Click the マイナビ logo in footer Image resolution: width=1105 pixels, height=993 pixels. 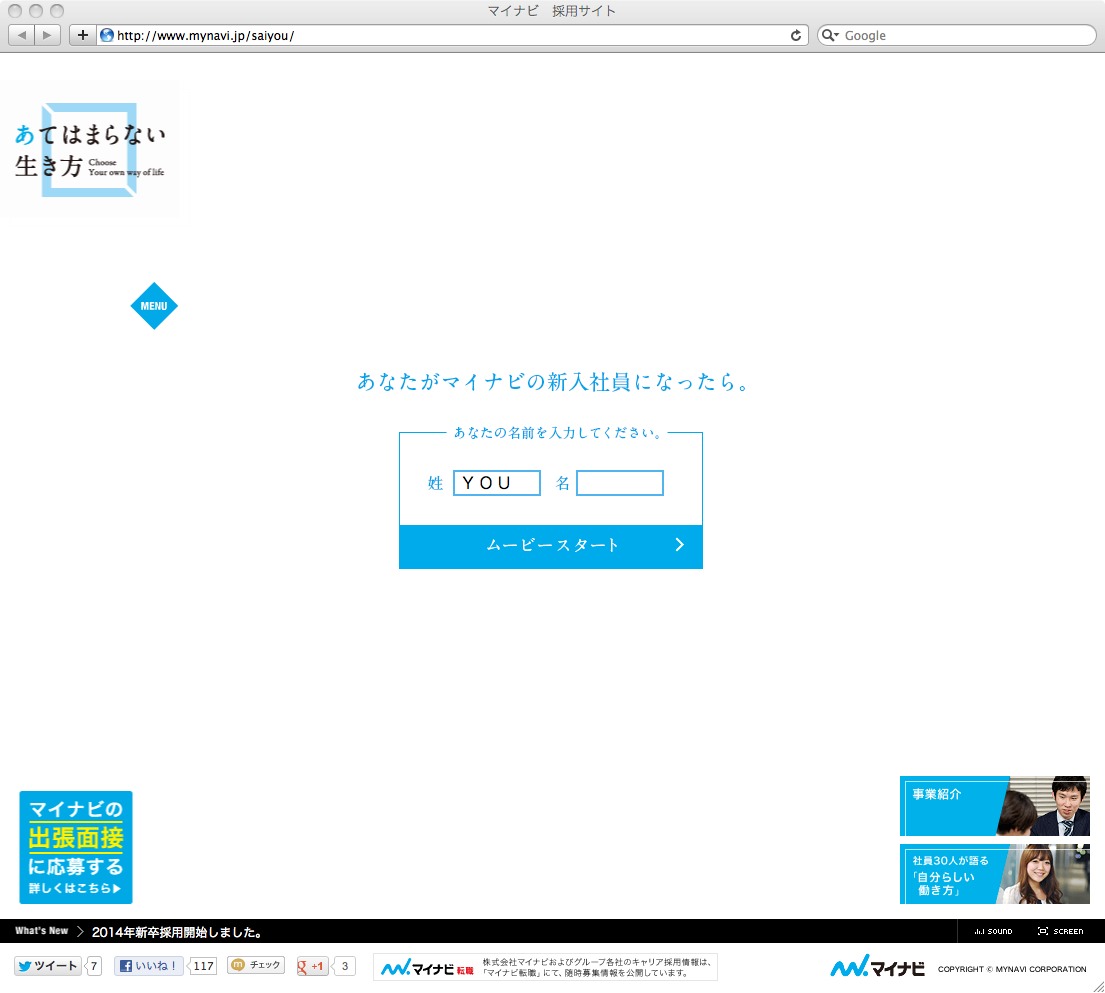click(x=877, y=967)
